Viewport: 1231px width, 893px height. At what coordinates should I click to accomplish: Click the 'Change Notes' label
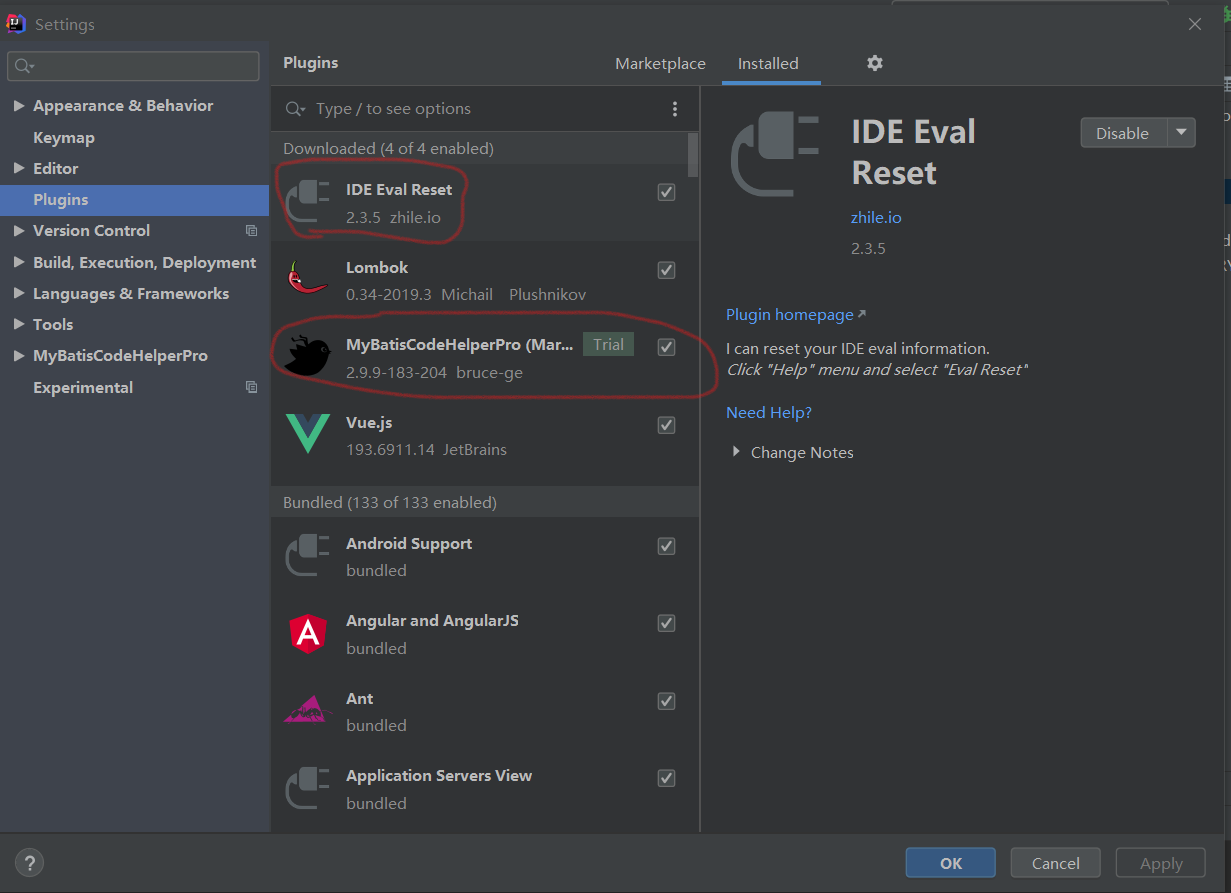point(802,453)
